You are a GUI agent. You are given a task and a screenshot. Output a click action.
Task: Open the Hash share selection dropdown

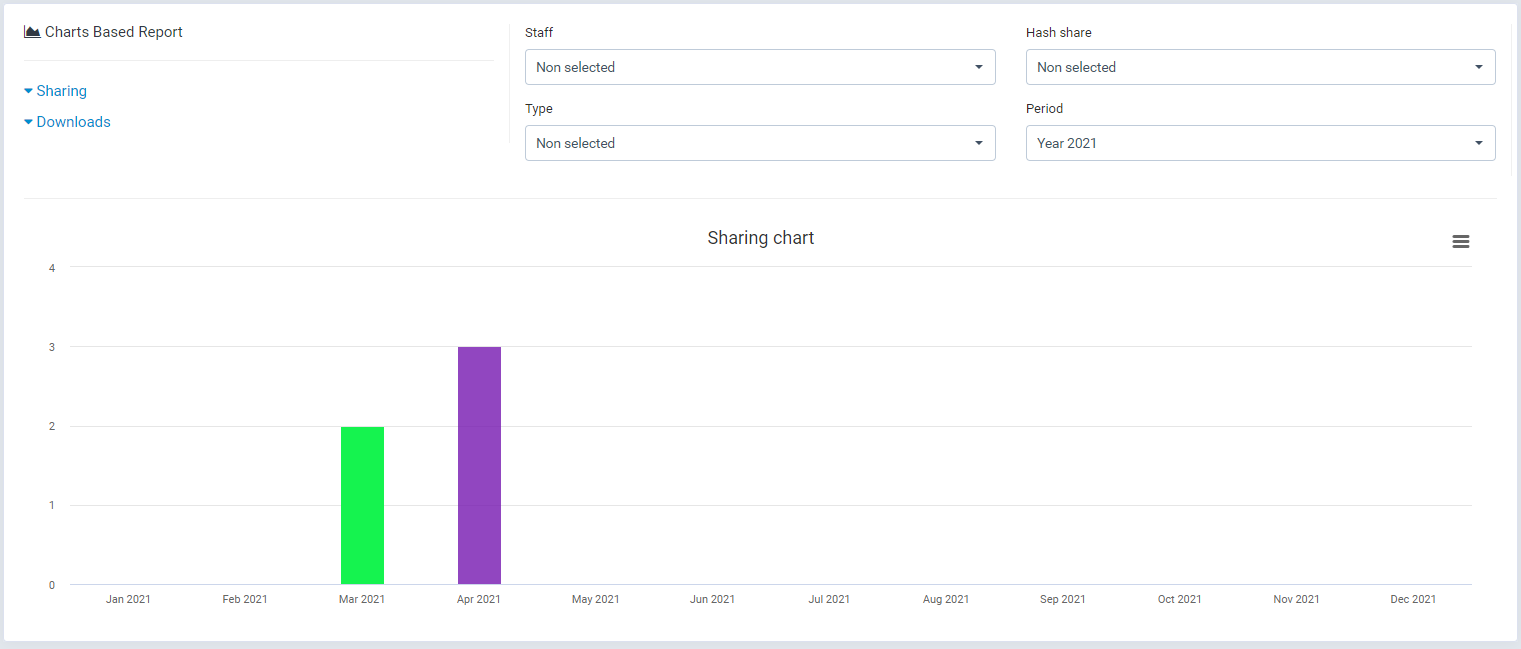[x=1260, y=67]
